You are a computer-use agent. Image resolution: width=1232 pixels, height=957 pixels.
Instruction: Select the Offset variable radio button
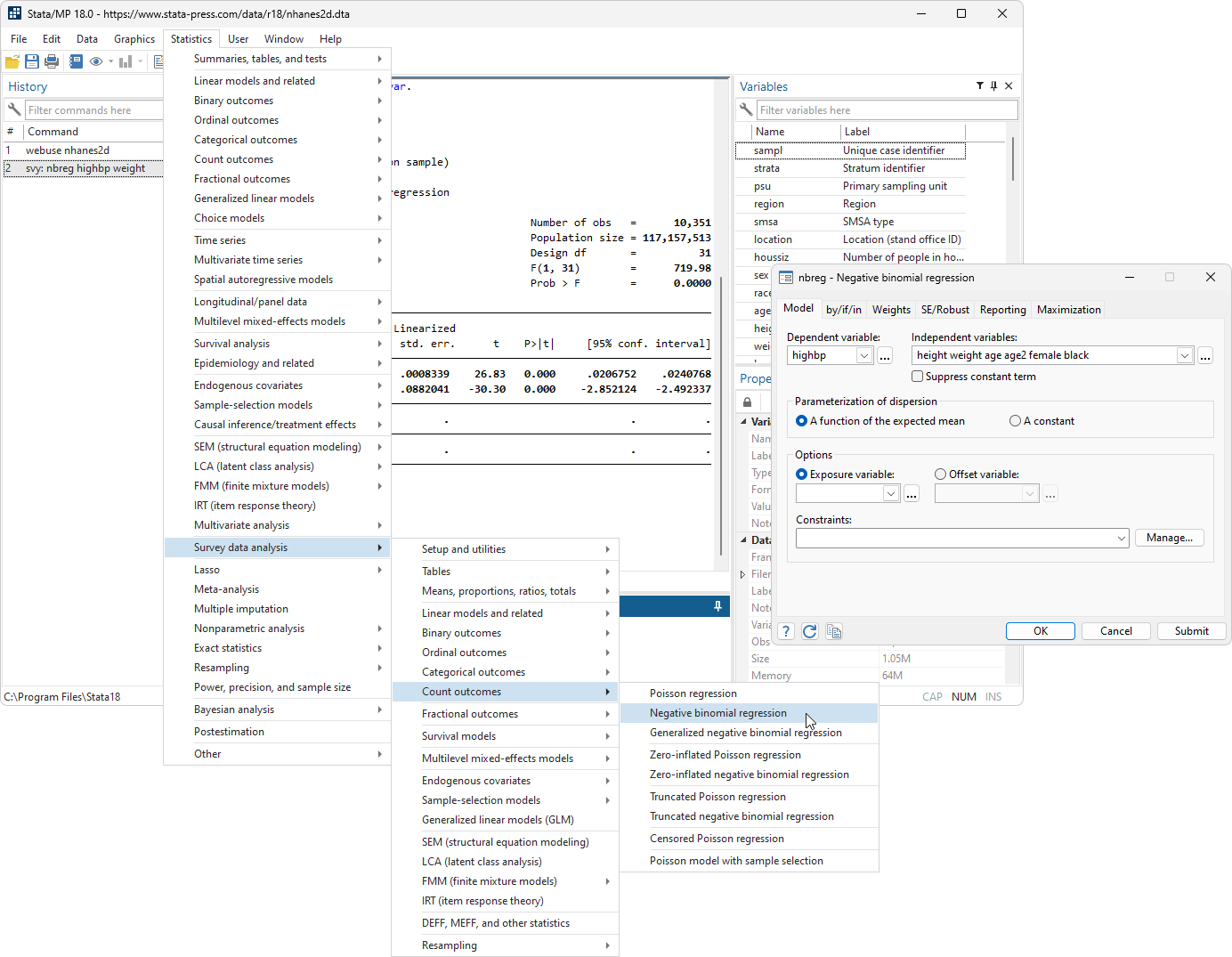pyautogui.click(x=941, y=474)
